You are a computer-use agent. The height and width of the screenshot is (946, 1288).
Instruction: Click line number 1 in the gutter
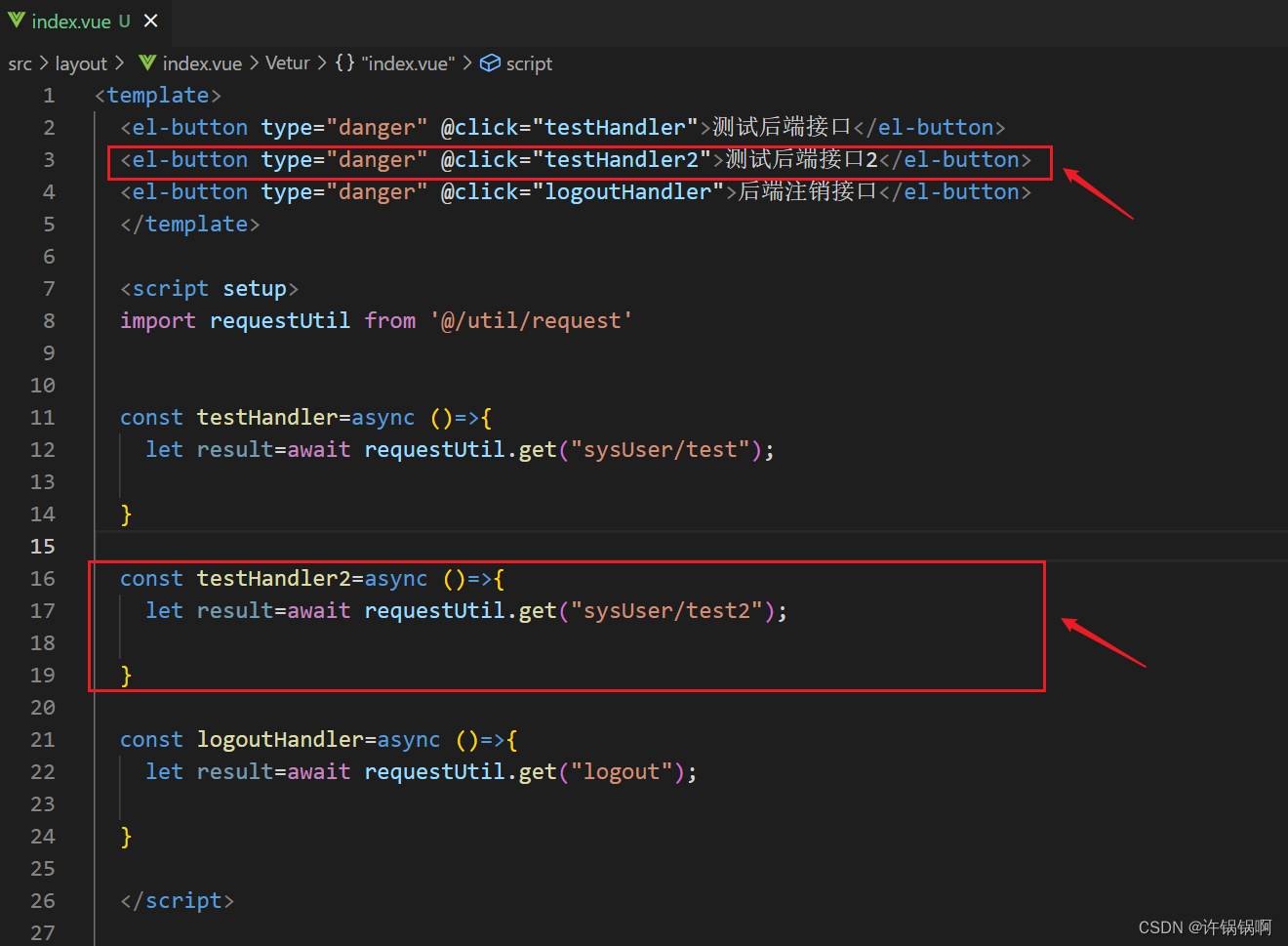[49, 96]
